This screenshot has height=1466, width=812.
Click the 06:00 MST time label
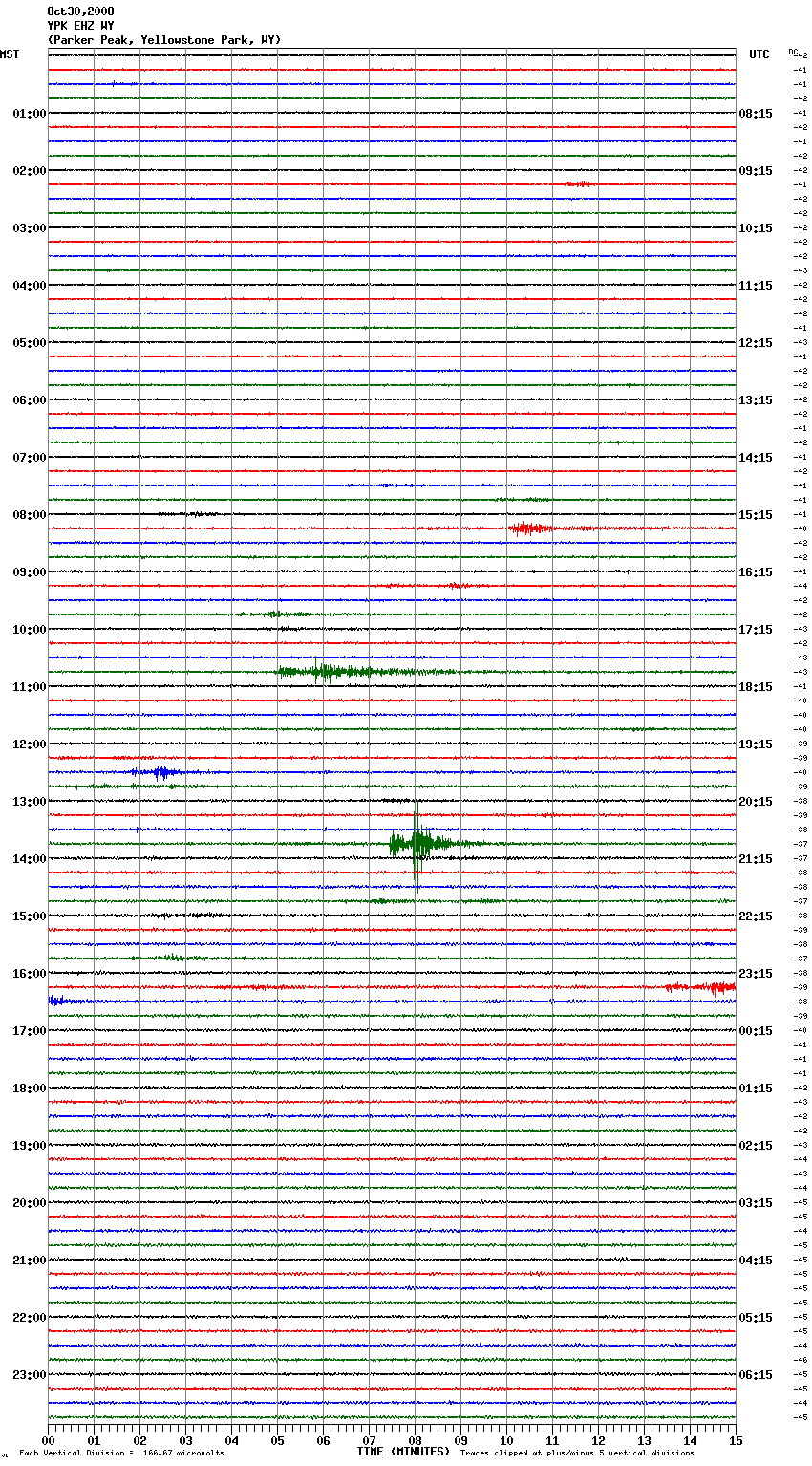coord(30,400)
